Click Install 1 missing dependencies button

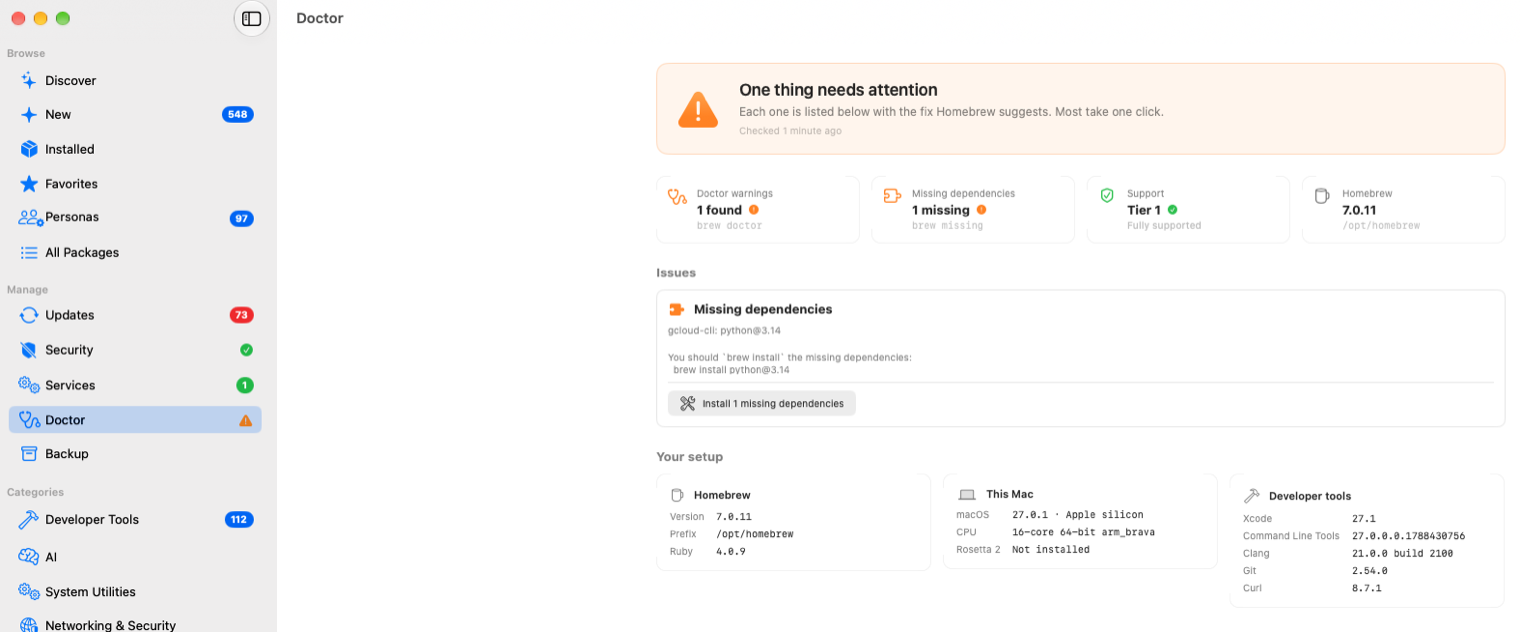click(762, 403)
